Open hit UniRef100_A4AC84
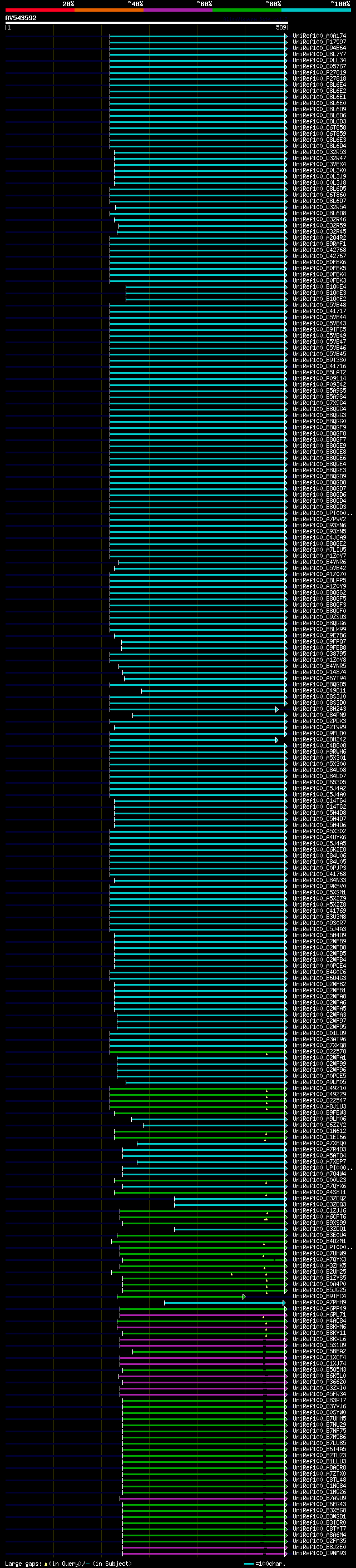This screenshot has height=1568, width=356. point(319,1321)
